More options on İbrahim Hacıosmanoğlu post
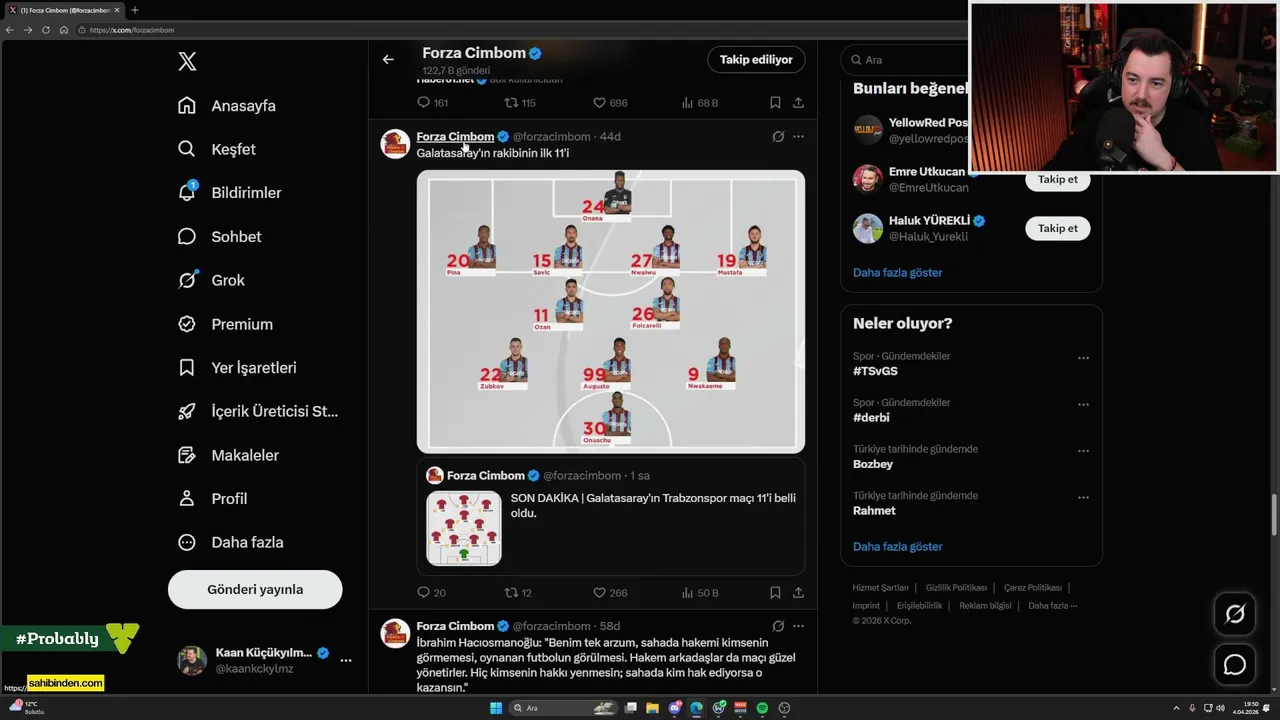Image resolution: width=1280 pixels, height=720 pixels. tap(798, 626)
